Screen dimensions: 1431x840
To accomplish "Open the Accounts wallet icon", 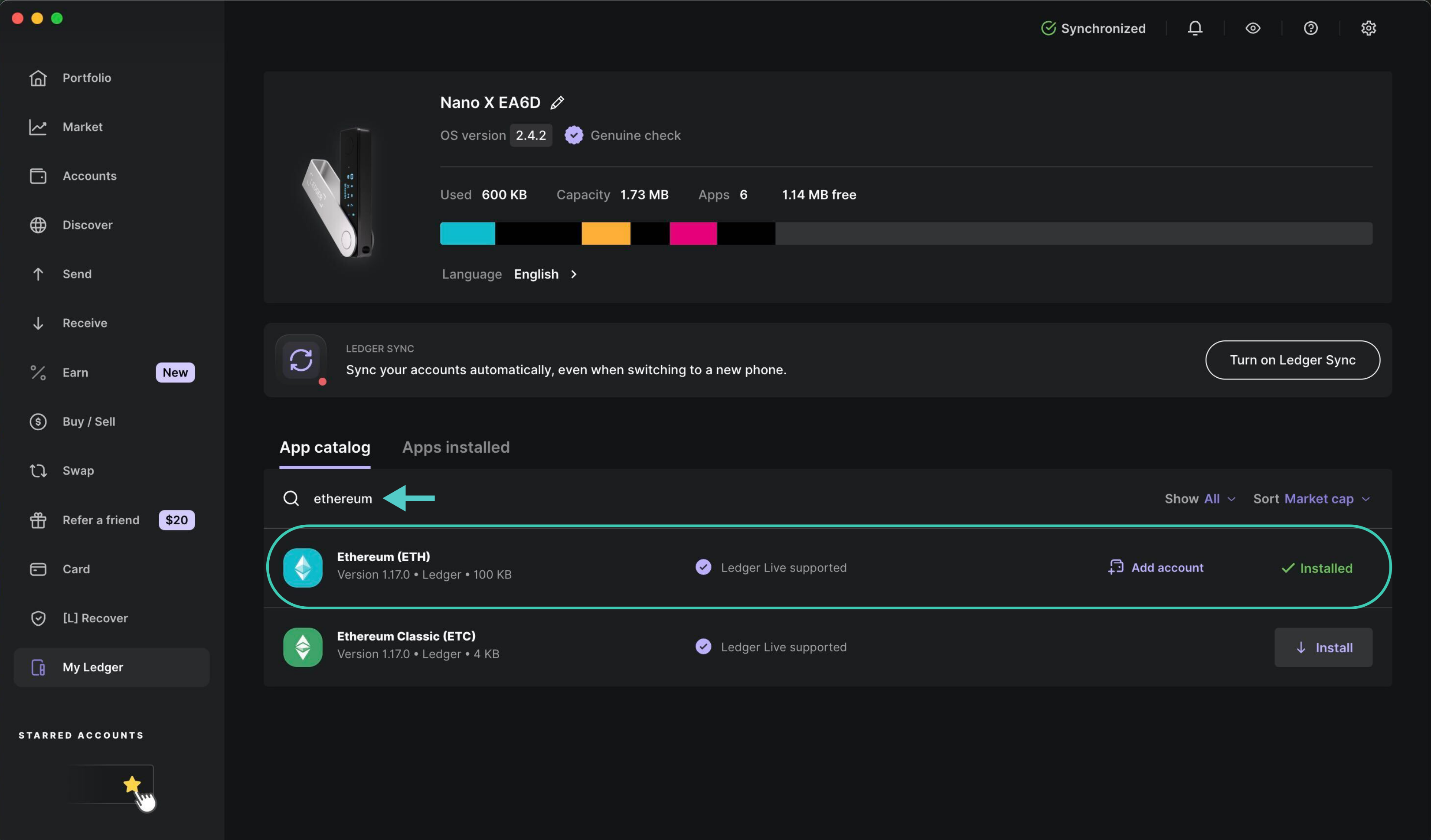I will coord(38,176).
